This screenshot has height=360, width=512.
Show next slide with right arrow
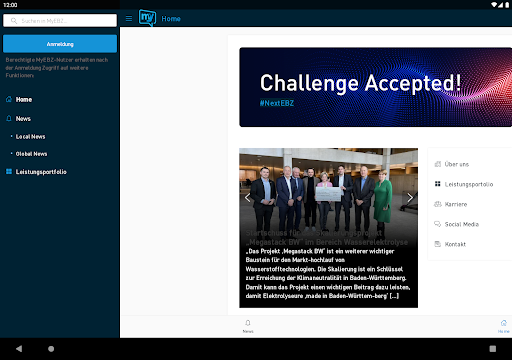(x=410, y=198)
